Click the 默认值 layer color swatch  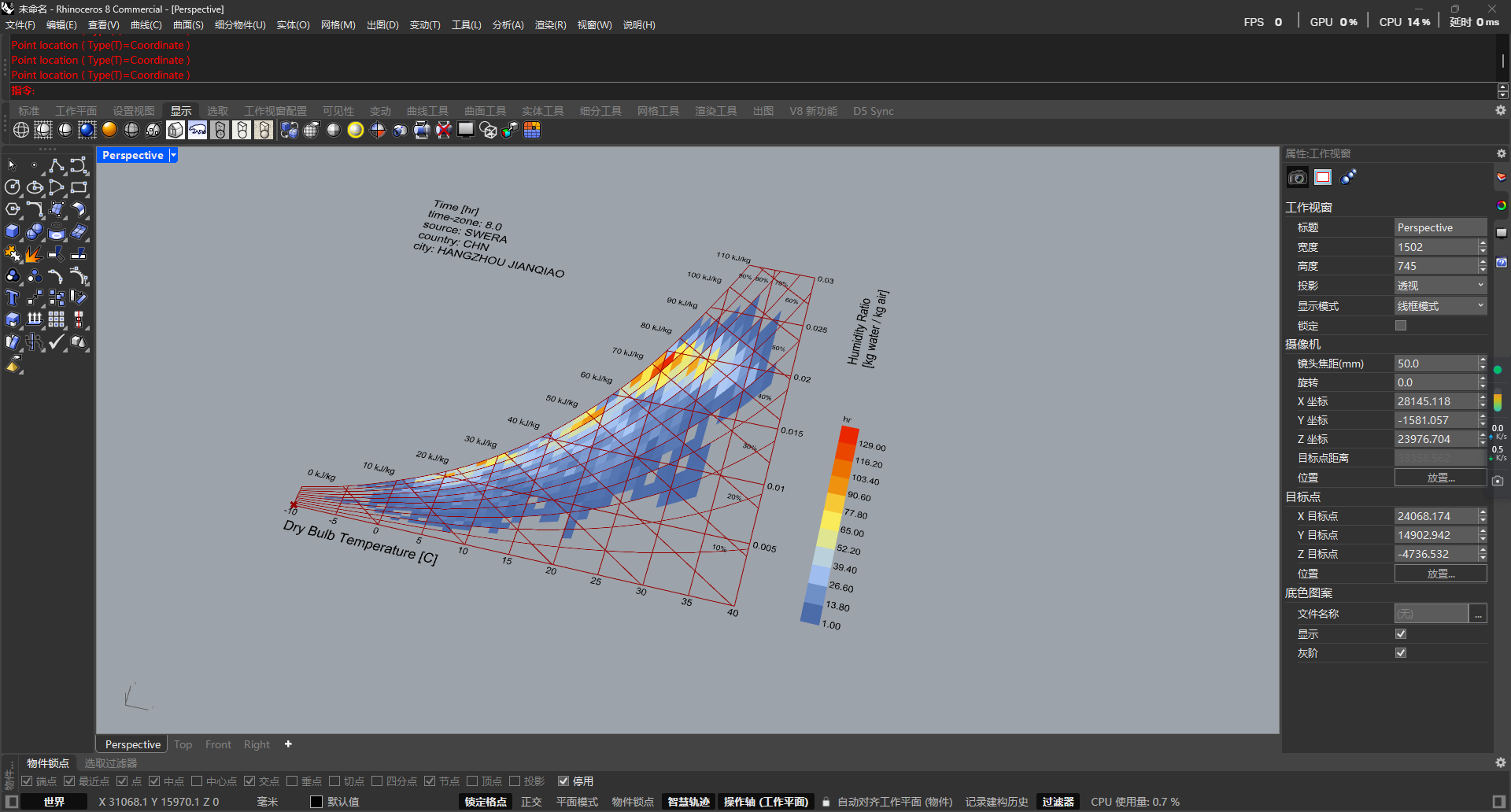coord(316,802)
